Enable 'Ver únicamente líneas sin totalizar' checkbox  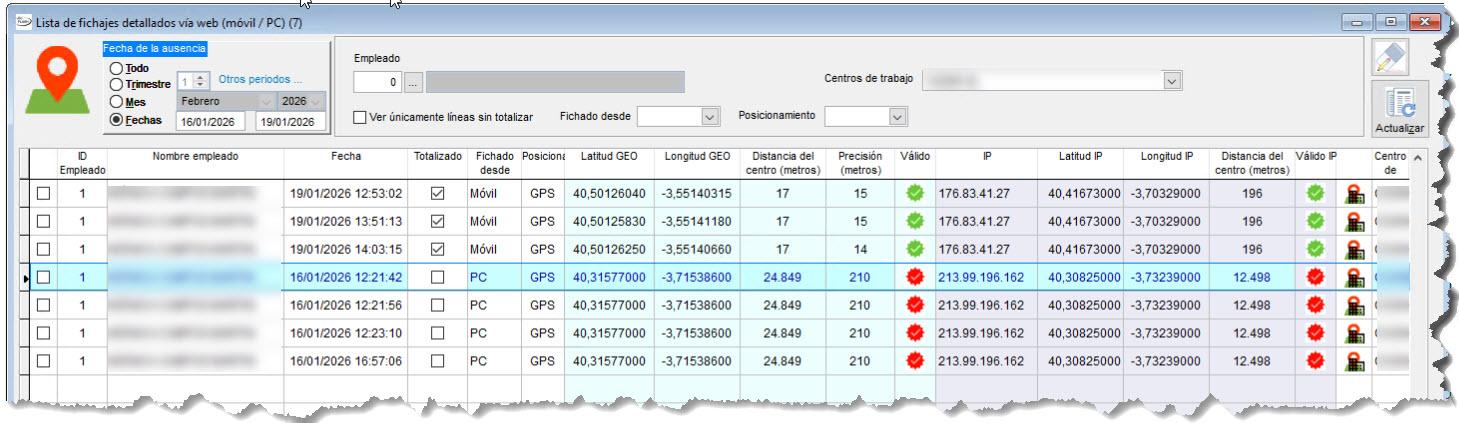point(360,117)
